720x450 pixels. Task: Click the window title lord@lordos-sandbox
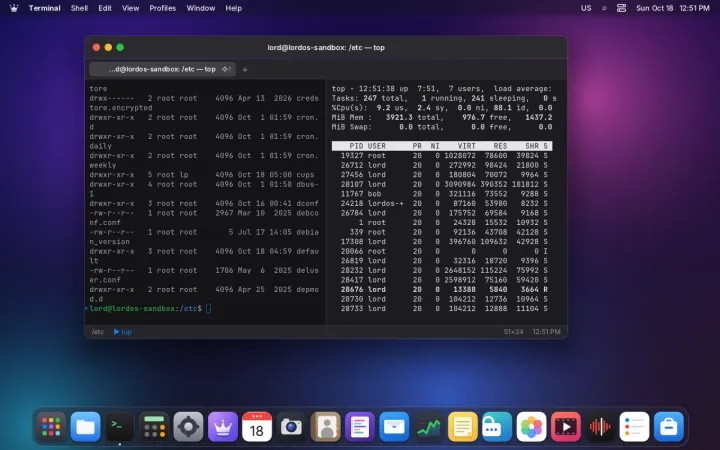(x=326, y=47)
